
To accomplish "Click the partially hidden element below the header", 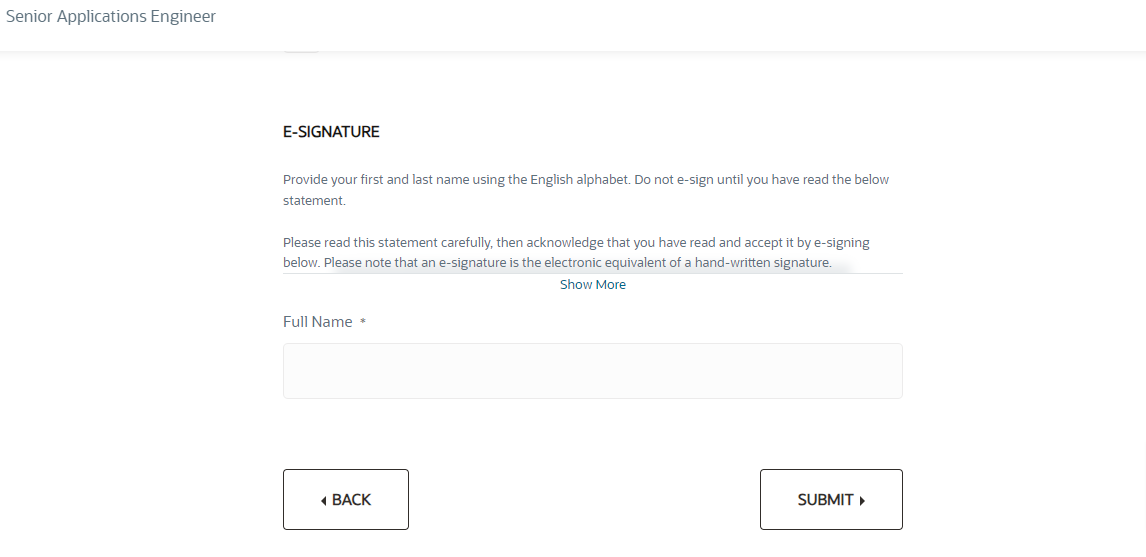I will click(x=301, y=51).
